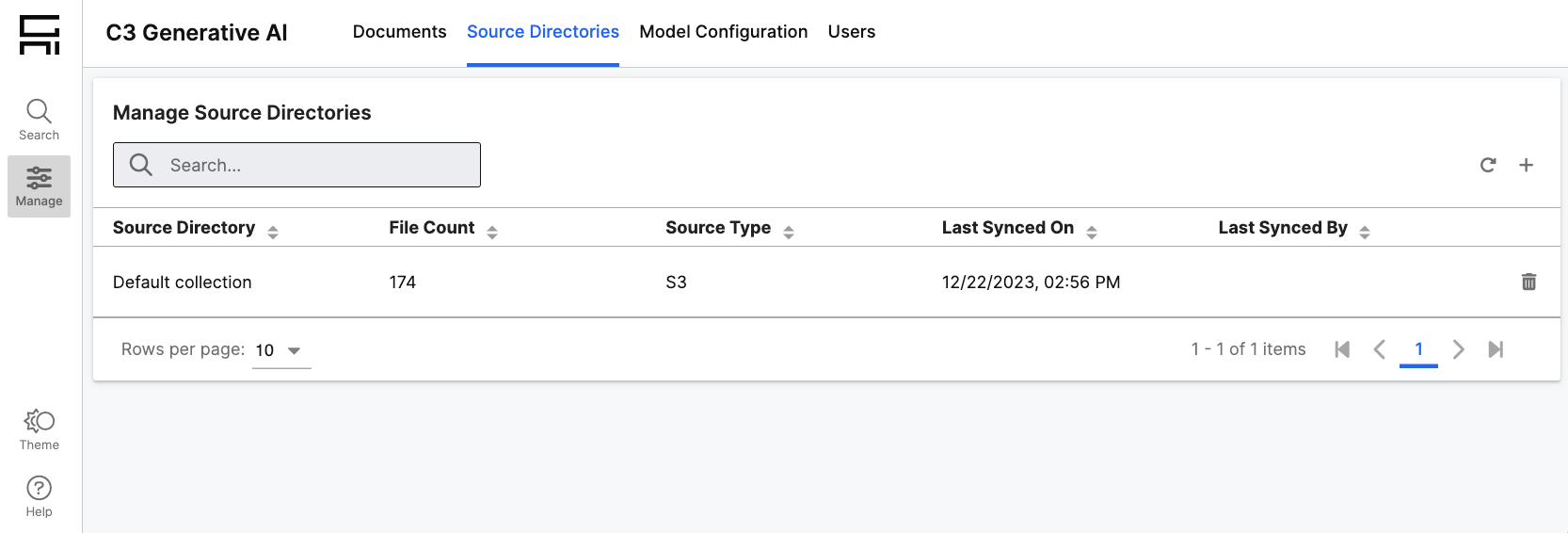This screenshot has width=1568, height=533.
Task: Sort by Last Synced On column
Action: pyautogui.click(x=1092, y=232)
